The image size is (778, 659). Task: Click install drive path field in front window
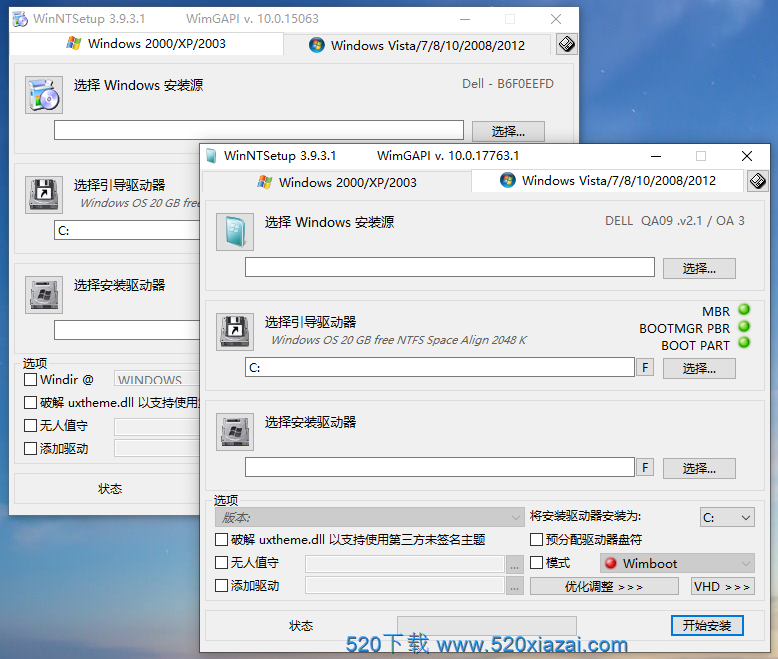point(440,467)
